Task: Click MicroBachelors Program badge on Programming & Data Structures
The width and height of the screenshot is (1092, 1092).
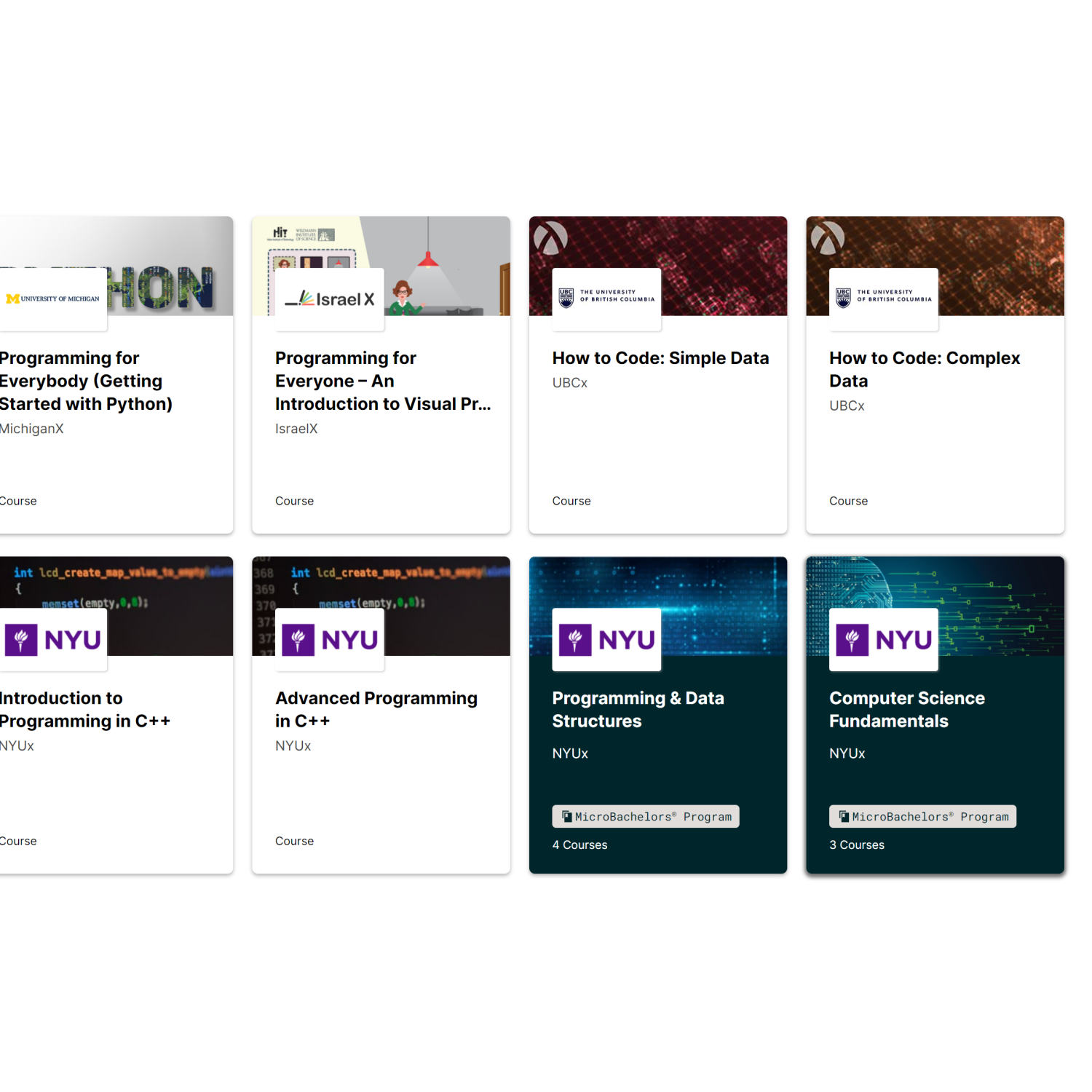Action: [645, 817]
